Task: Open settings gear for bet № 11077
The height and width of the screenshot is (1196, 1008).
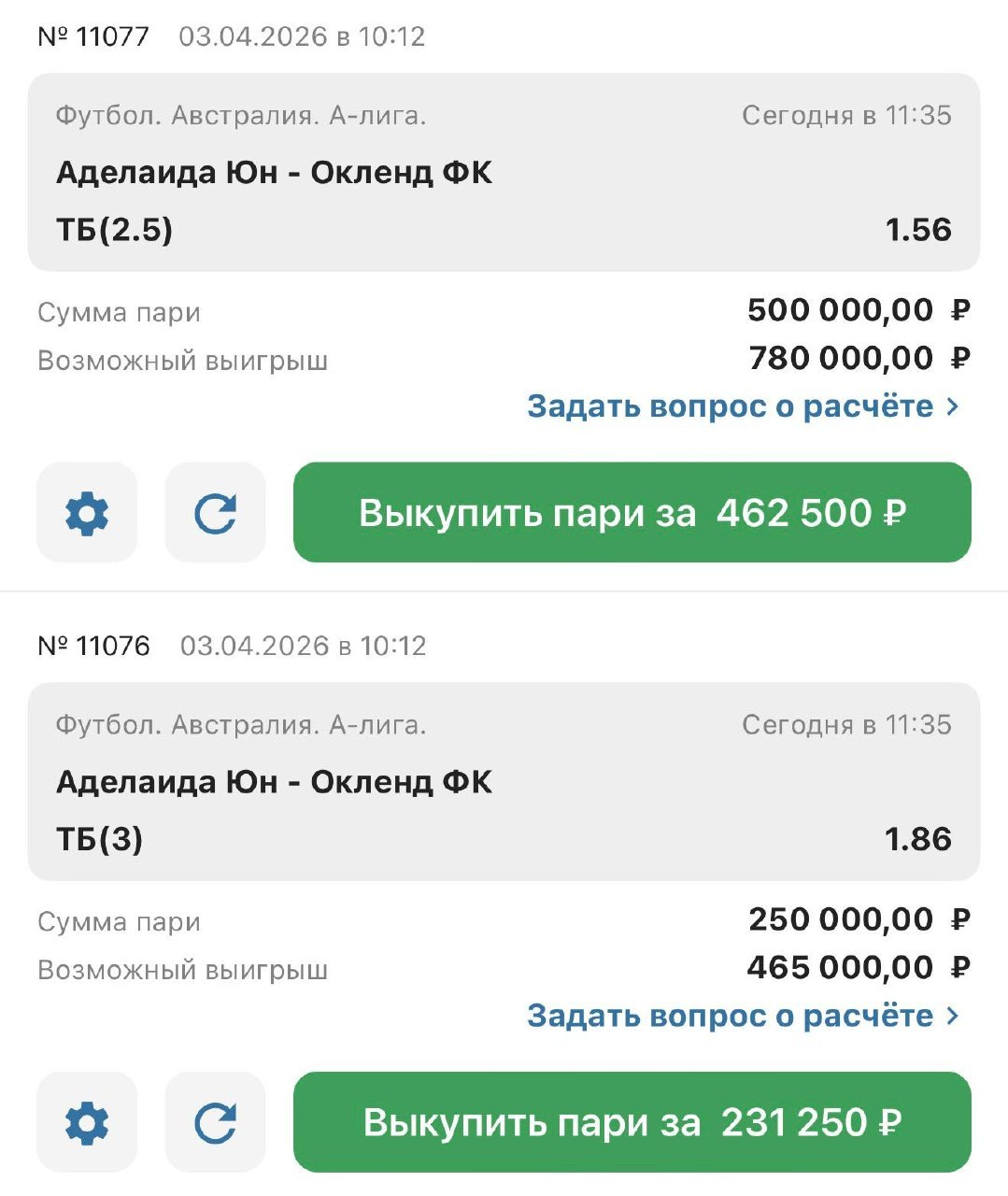Action: (87, 513)
